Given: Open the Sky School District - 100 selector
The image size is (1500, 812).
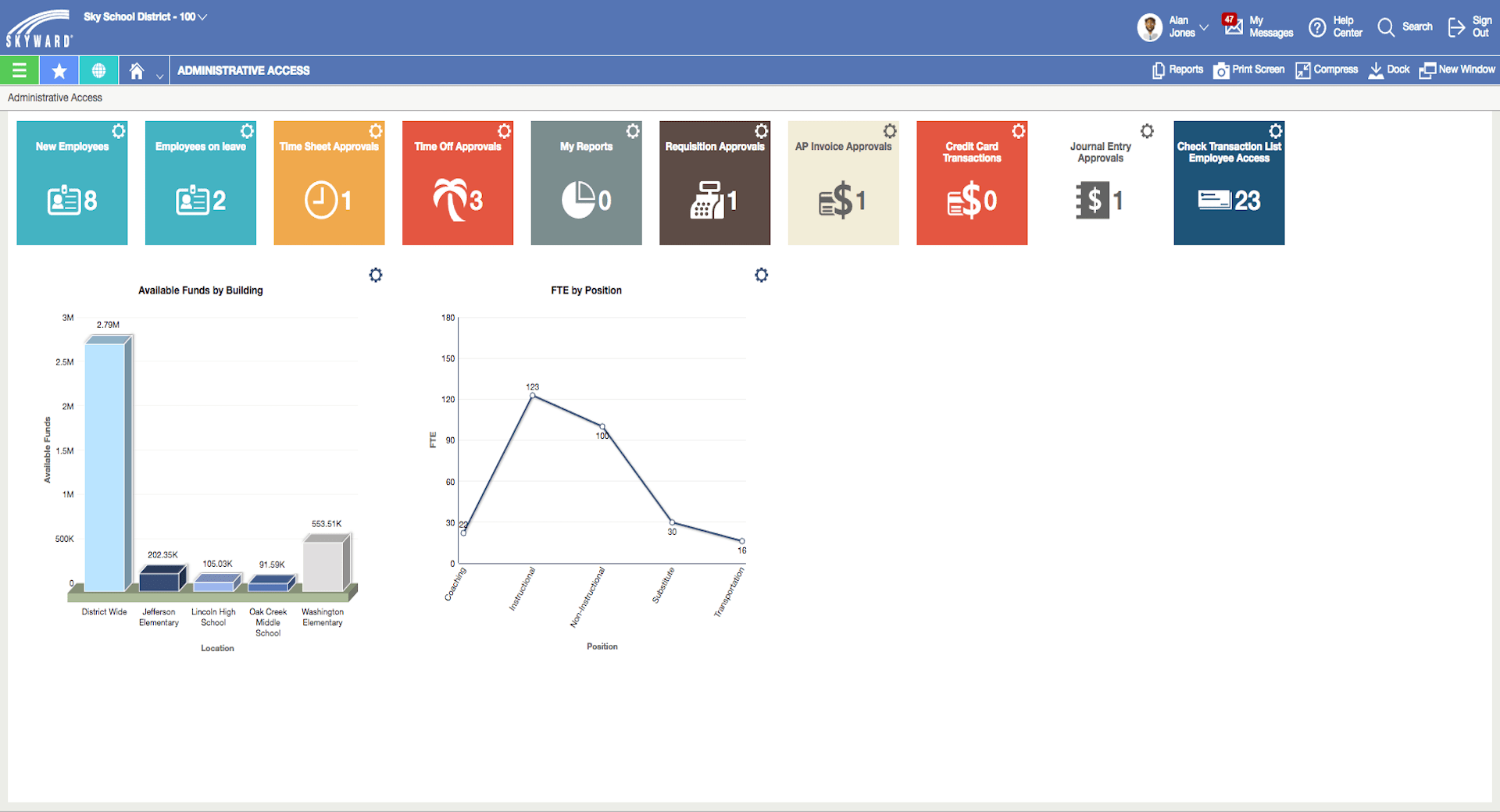Looking at the screenshot, I should (x=145, y=16).
